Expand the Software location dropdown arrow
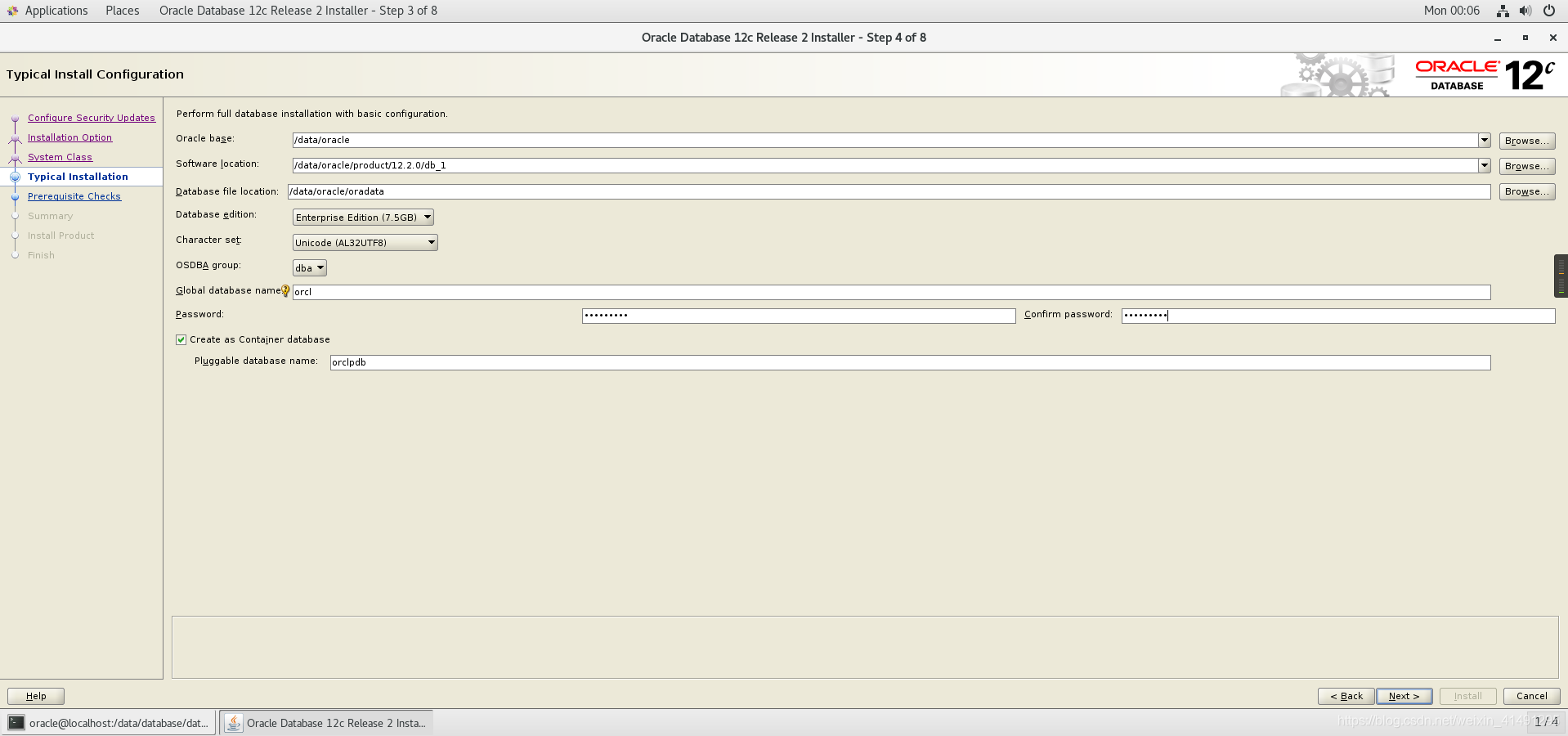 (x=1484, y=165)
